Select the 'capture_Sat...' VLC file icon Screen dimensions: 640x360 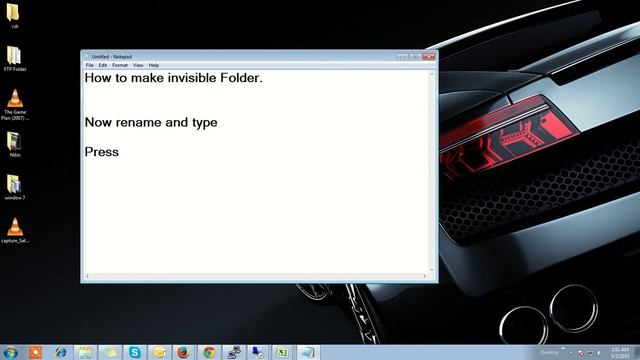coord(15,230)
